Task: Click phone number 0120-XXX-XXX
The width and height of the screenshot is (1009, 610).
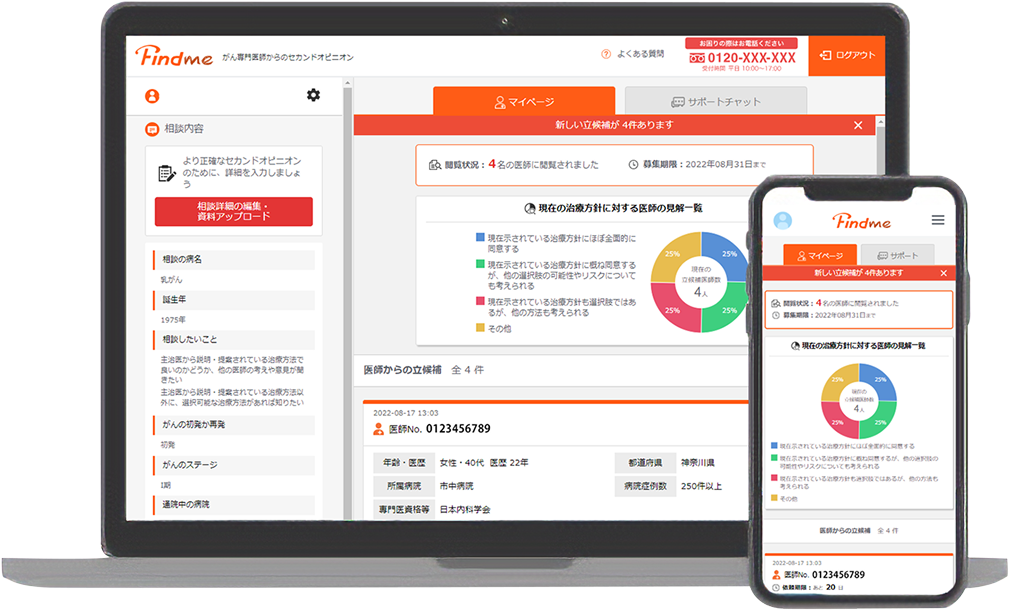Action: [x=751, y=58]
